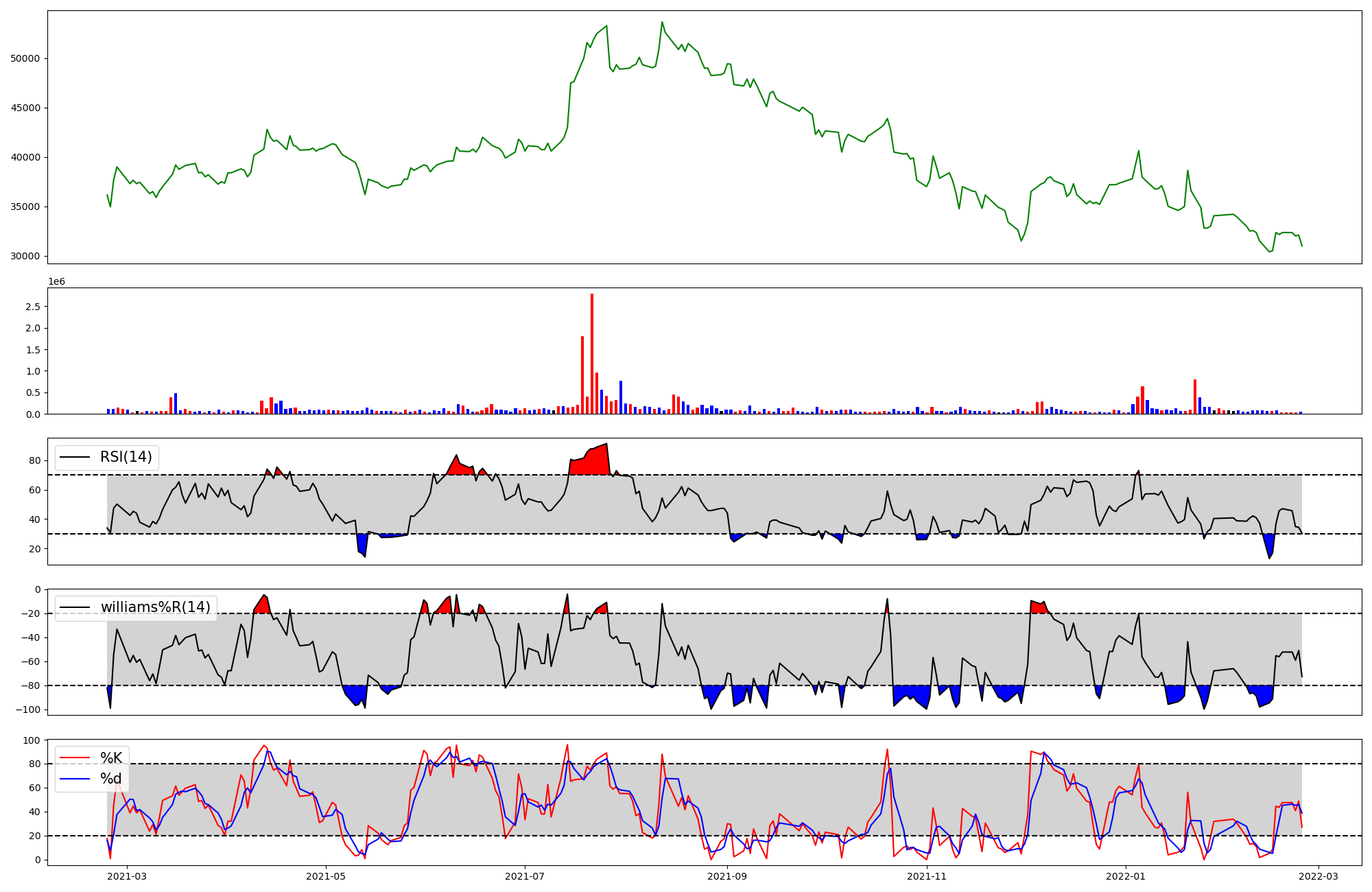
Task: Click the 2022-01 x-axis date label
Action: click(1126, 876)
